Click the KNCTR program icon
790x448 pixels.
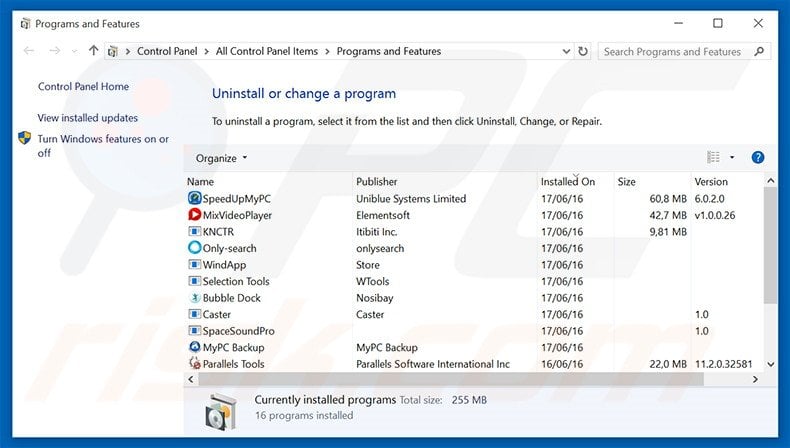pyautogui.click(x=194, y=231)
